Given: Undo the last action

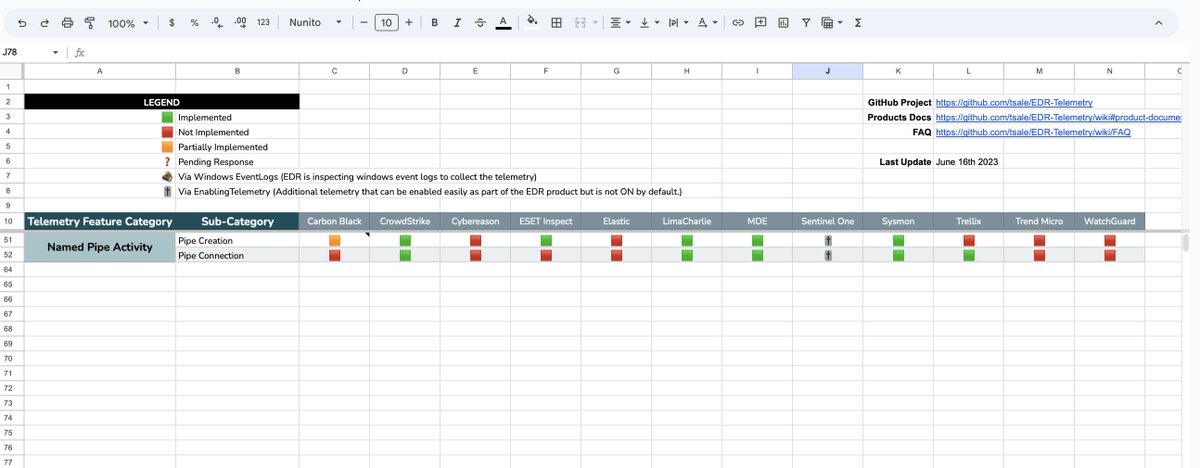Looking at the screenshot, I should (21, 22).
